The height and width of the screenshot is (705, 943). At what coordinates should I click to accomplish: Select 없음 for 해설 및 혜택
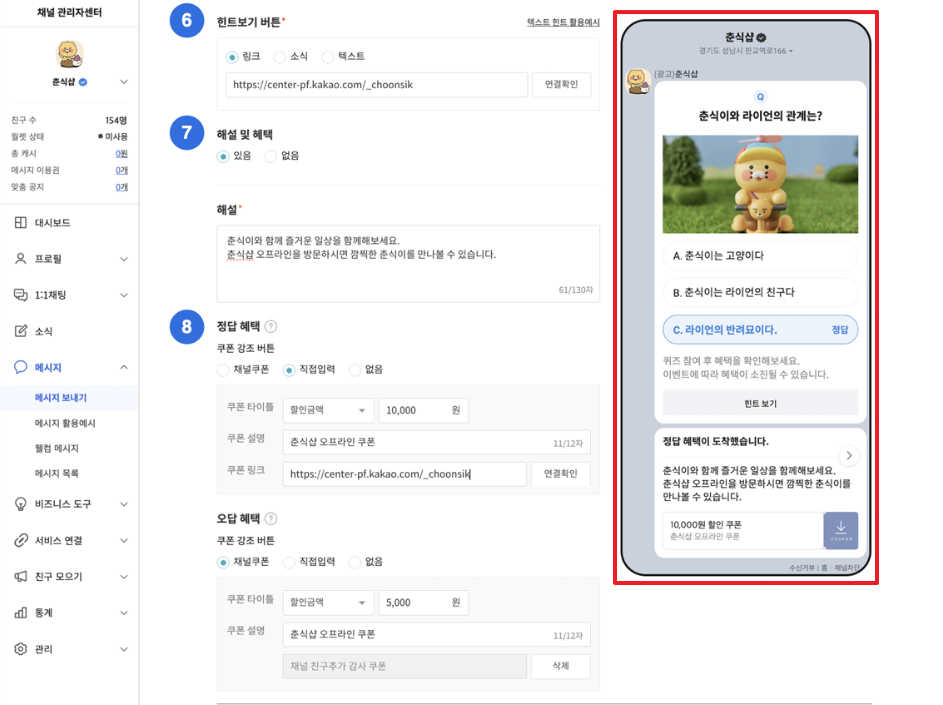pos(271,156)
